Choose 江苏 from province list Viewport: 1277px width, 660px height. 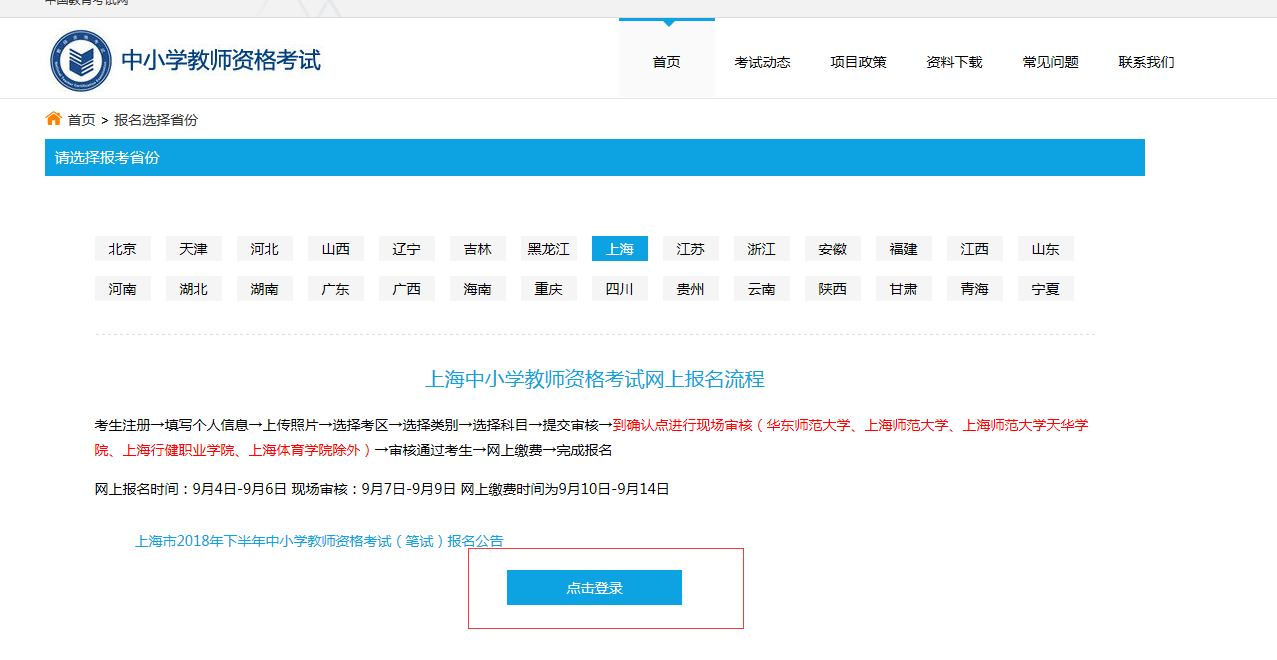[691, 249]
